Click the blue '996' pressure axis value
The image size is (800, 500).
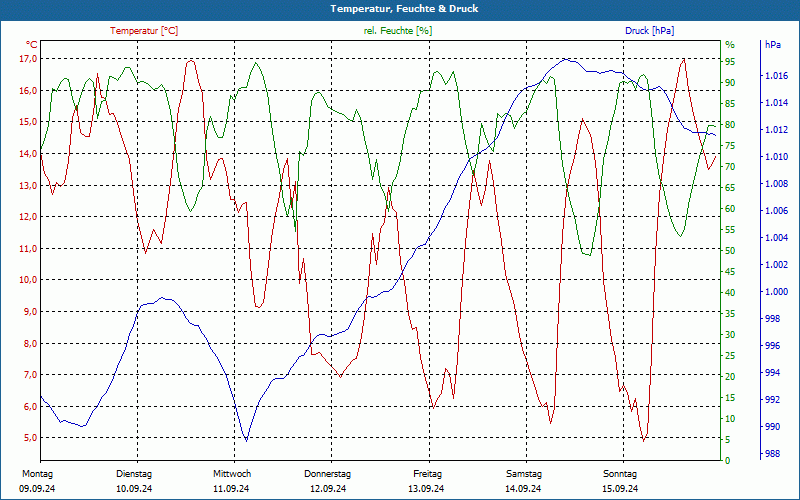pyautogui.click(x=773, y=346)
